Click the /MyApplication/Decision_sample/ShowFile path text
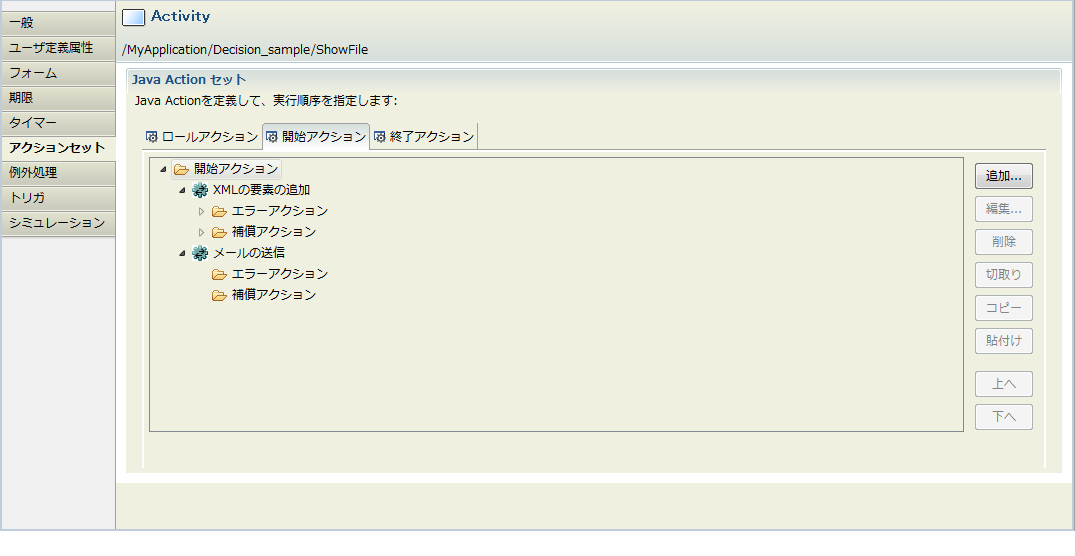1075x556 pixels. [245, 50]
